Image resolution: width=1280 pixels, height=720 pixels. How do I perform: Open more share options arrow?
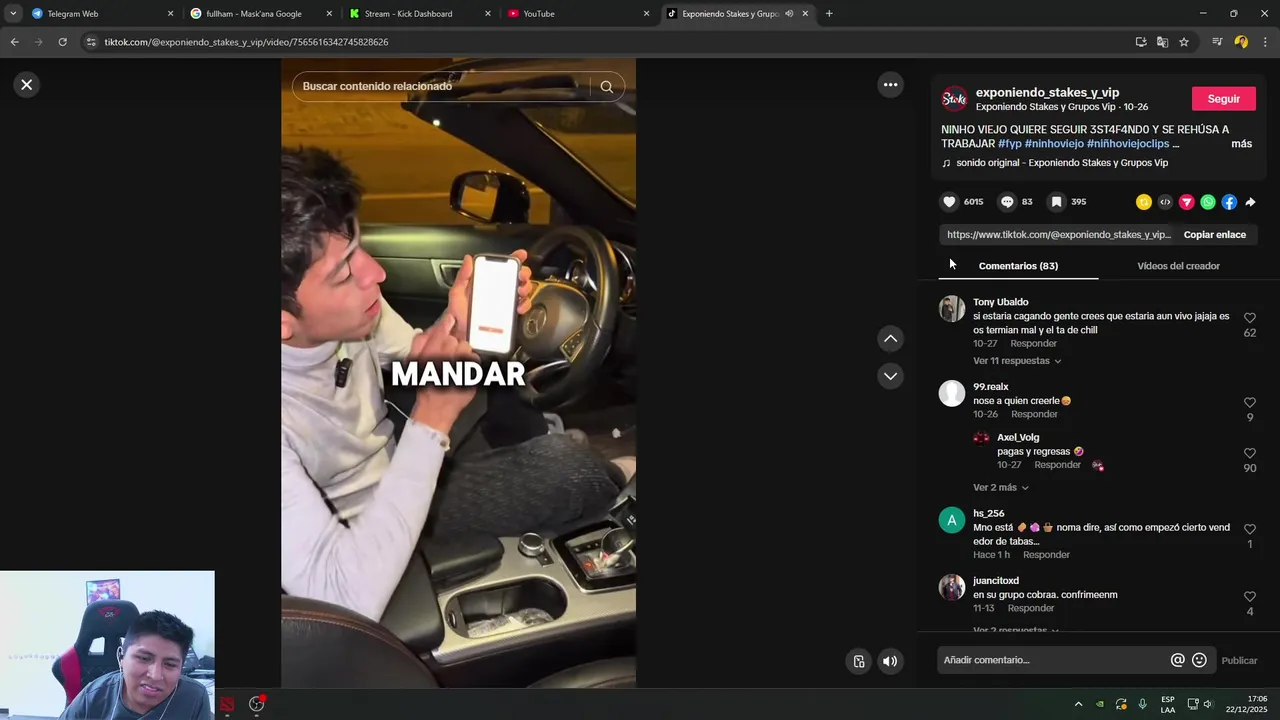1250,202
